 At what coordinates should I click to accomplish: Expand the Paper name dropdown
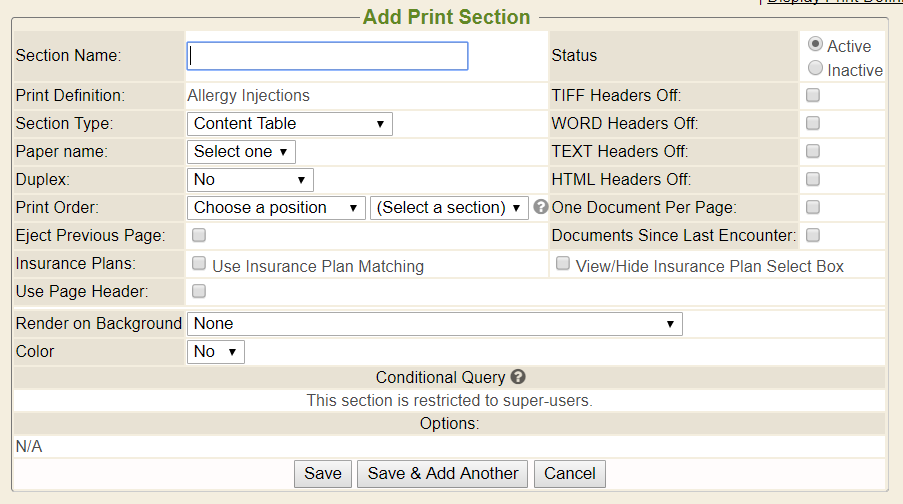(x=241, y=151)
